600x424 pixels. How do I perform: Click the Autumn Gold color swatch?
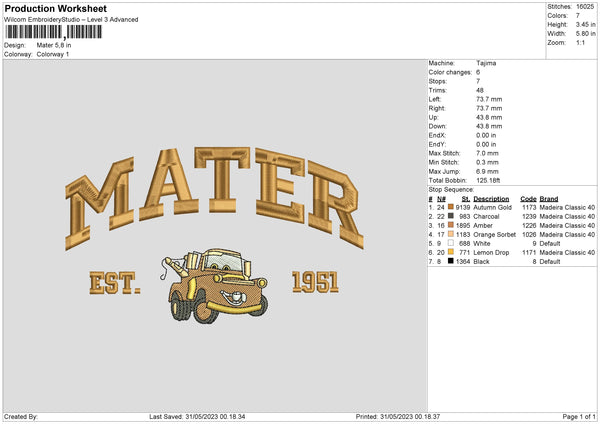451,207
